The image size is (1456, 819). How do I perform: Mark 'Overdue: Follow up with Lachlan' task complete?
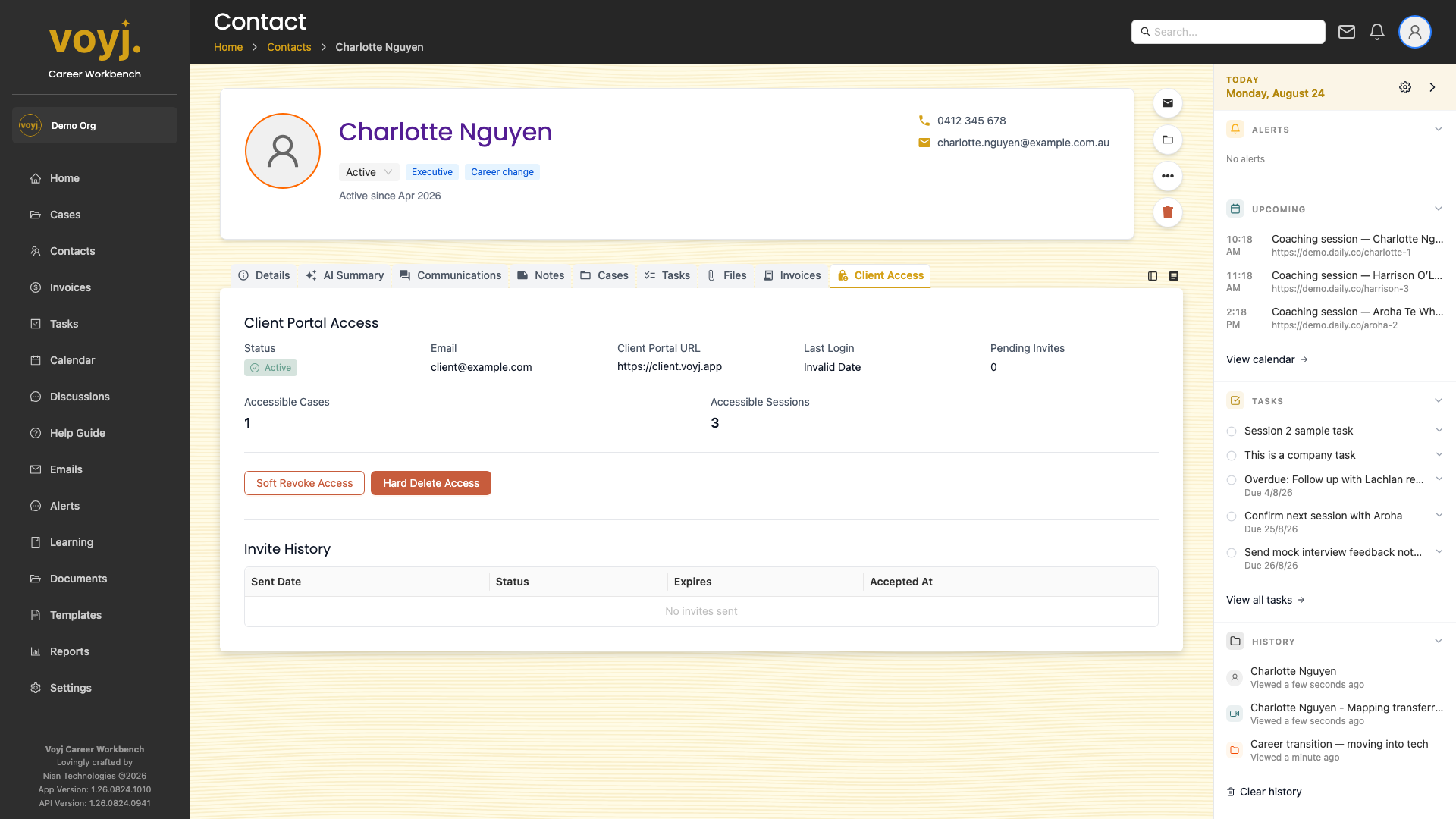(1232, 480)
